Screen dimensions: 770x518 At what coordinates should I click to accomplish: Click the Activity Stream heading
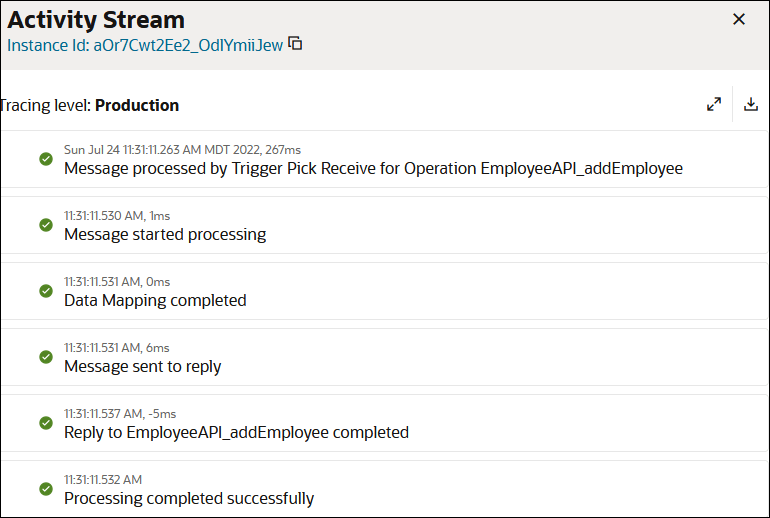(x=96, y=20)
